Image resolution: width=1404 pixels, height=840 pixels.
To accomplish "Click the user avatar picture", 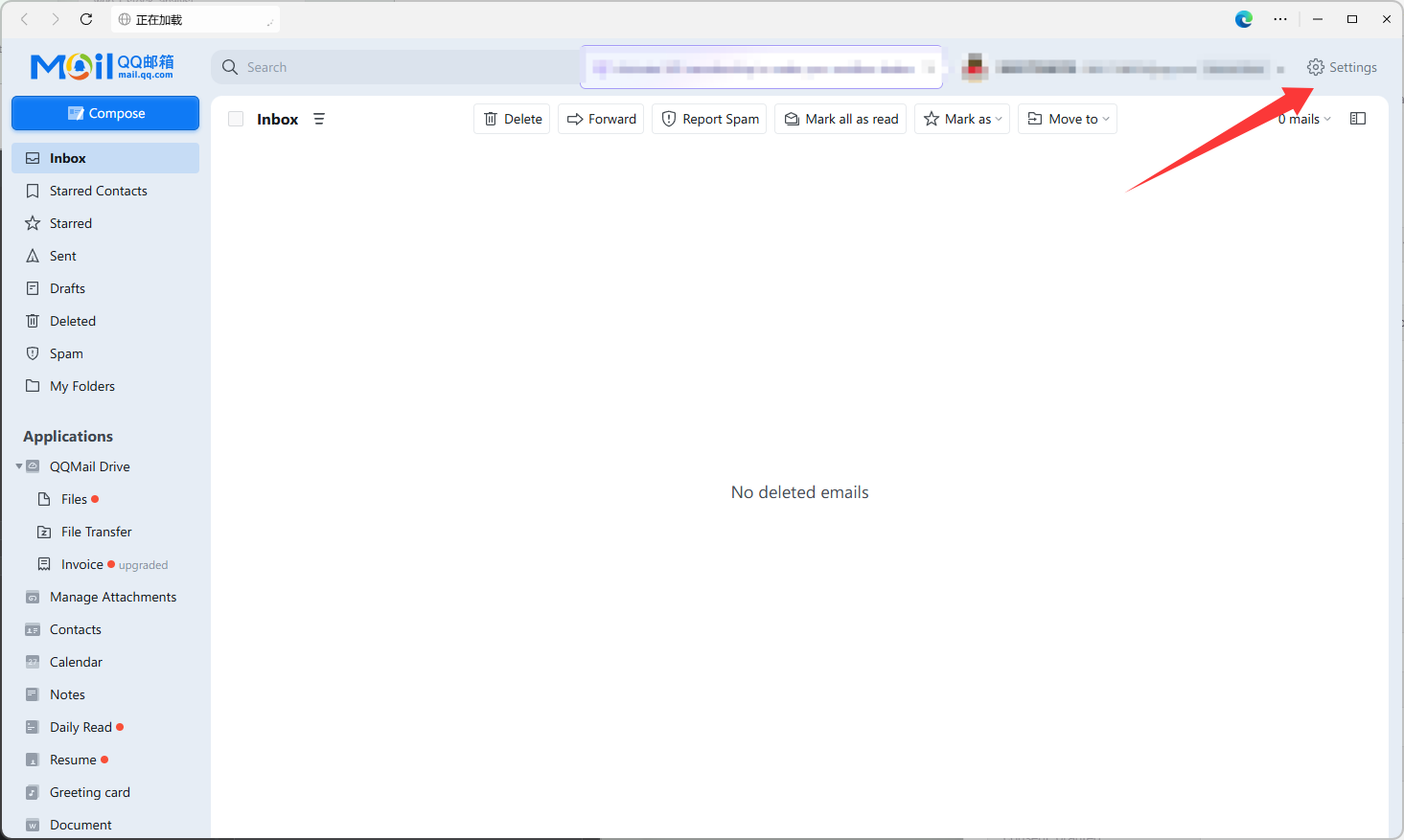I will tap(975, 67).
